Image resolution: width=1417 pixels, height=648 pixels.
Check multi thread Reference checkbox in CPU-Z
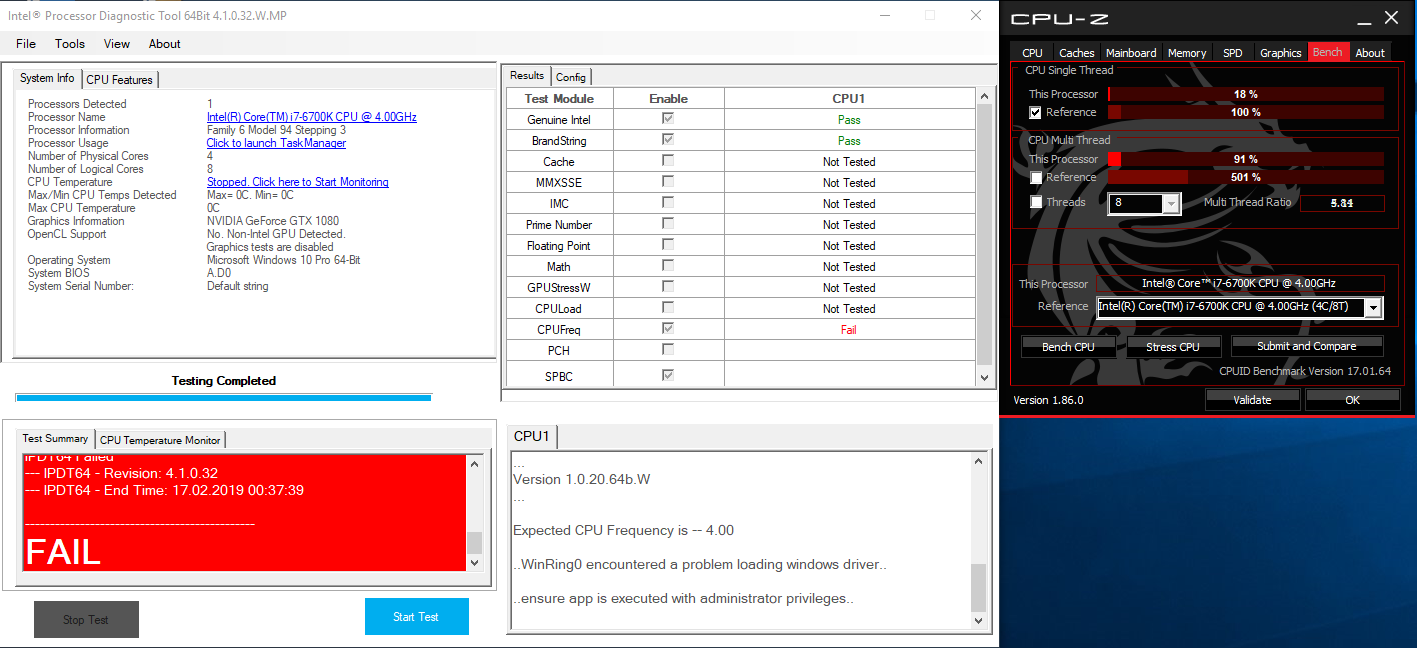(x=1036, y=177)
